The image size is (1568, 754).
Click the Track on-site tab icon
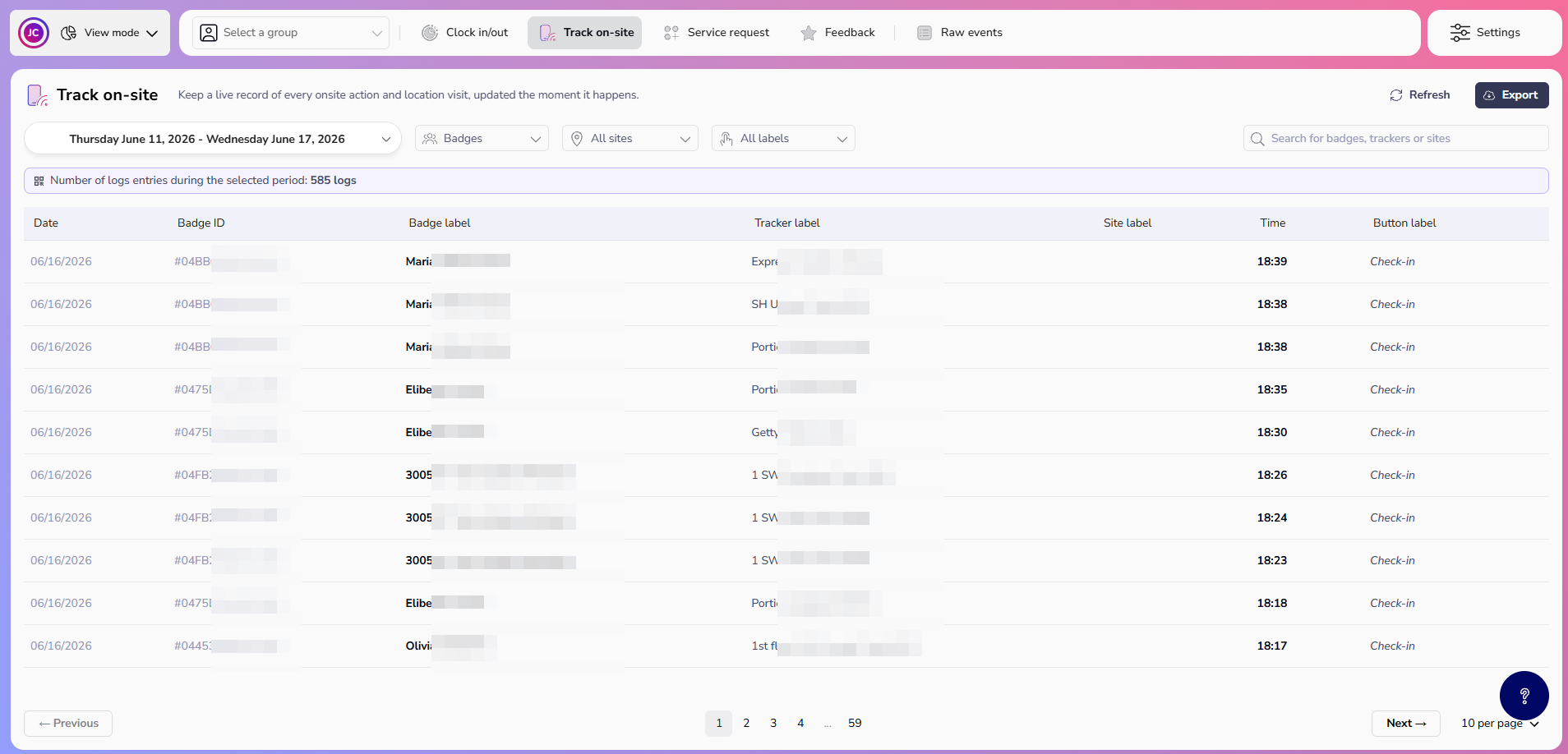click(x=547, y=33)
